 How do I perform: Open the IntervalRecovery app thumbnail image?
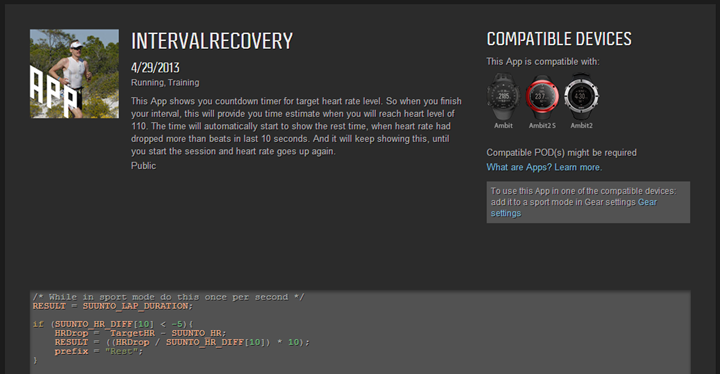point(74,74)
